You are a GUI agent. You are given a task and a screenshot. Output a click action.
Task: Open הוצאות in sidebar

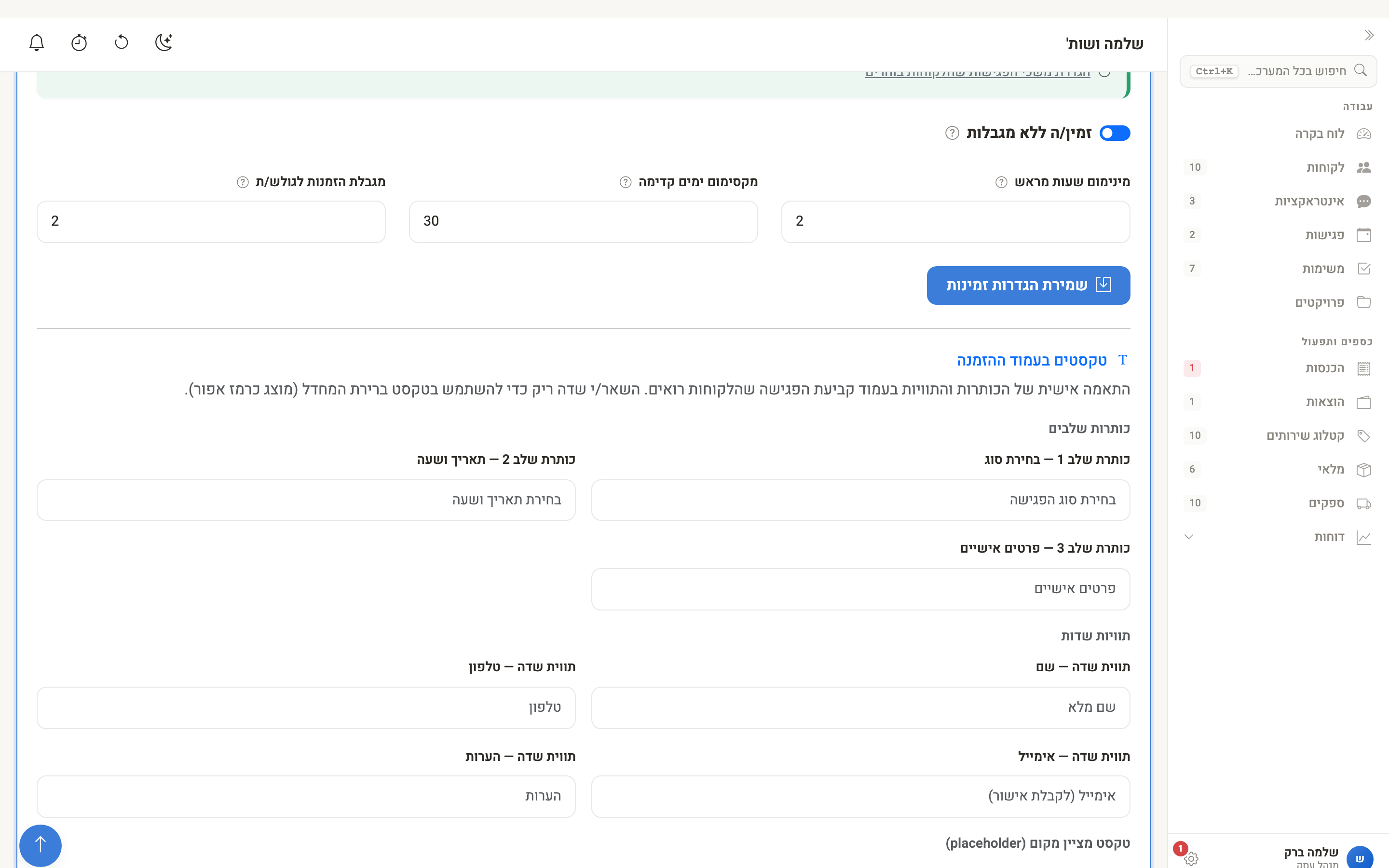(1278, 402)
